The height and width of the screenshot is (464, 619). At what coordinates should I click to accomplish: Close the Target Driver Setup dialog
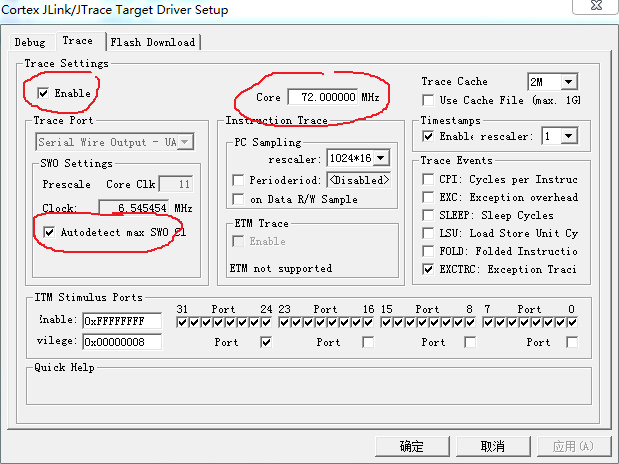(596, 6)
